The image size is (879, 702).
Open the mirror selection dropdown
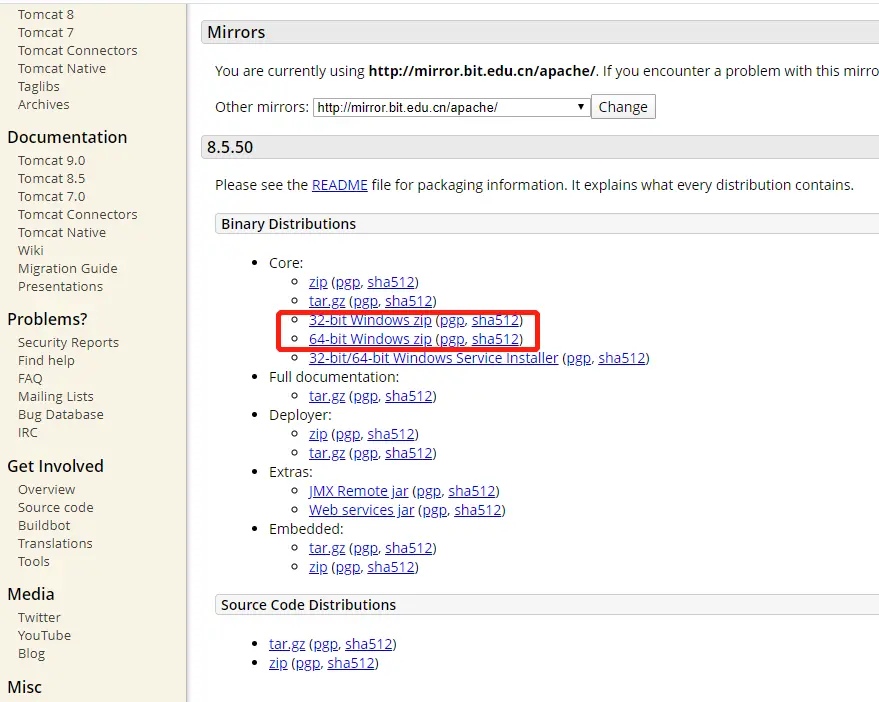click(451, 107)
